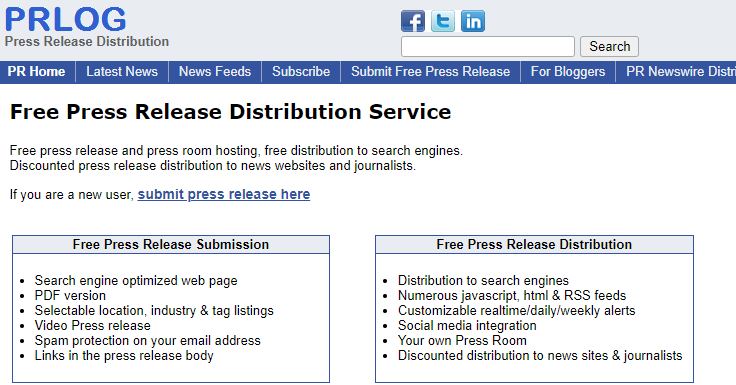The height and width of the screenshot is (385, 736).
Task: Open For Bloggers menu item
Action: [x=568, y=71]
